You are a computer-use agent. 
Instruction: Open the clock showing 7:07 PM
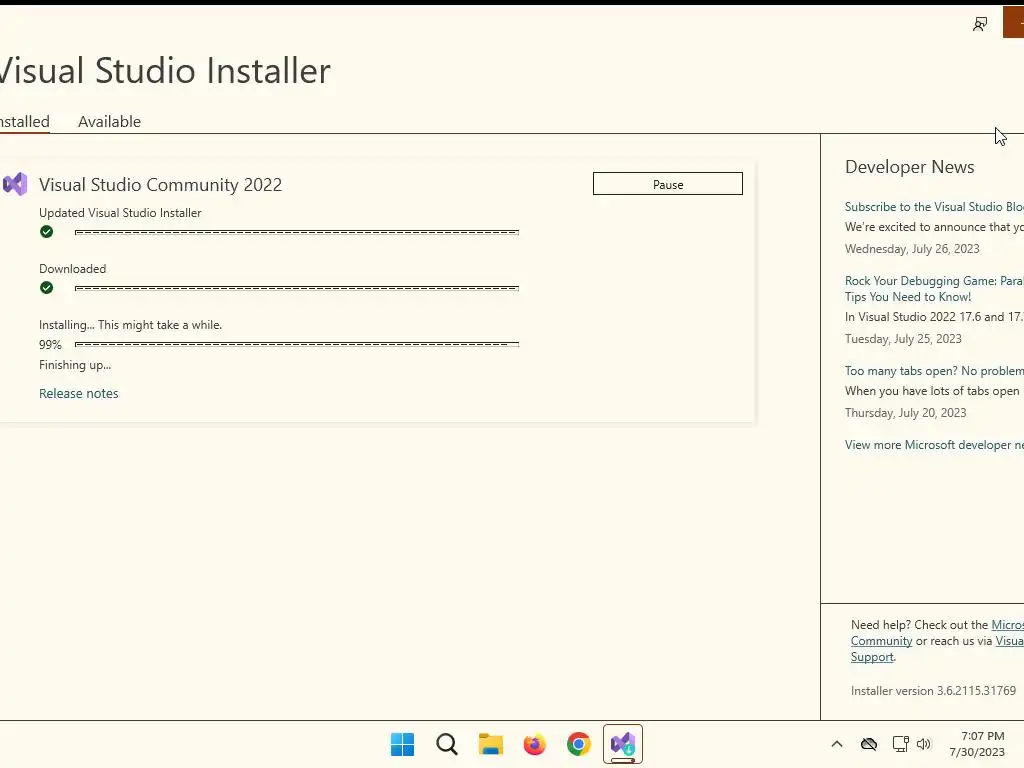point(977,744)
